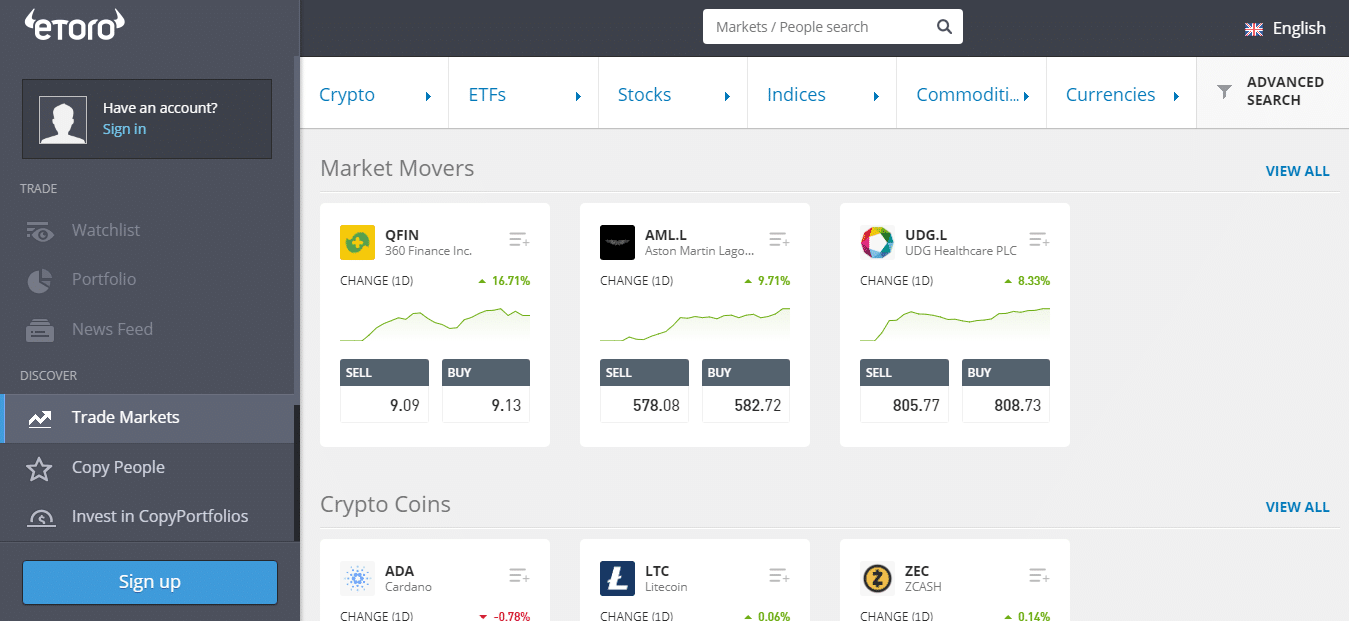Click the UDG.L price chart
This screenshot has height=621, width=1349.
(x=955, y=323)
